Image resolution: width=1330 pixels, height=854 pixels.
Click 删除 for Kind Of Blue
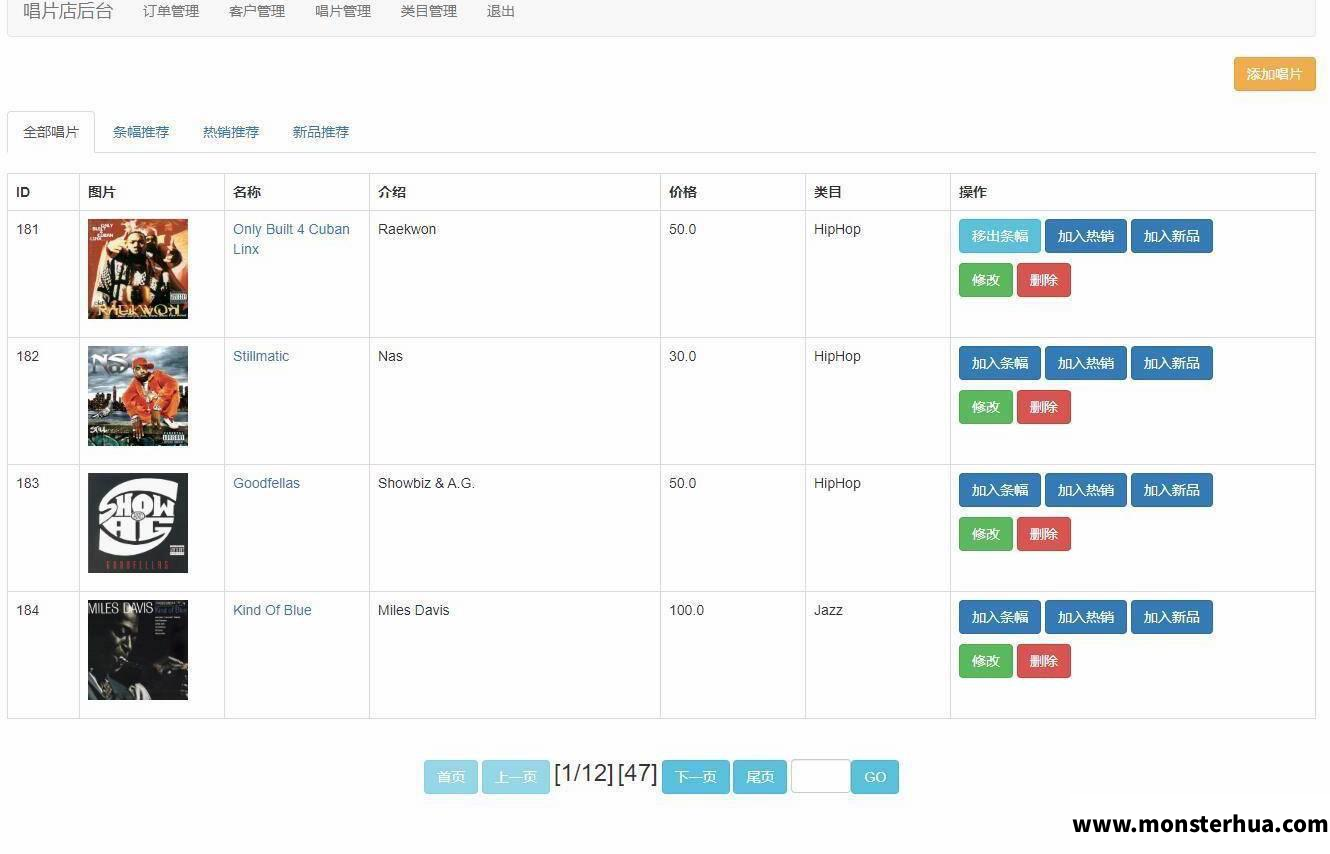pyautogui.click(x=1044, y=661)
